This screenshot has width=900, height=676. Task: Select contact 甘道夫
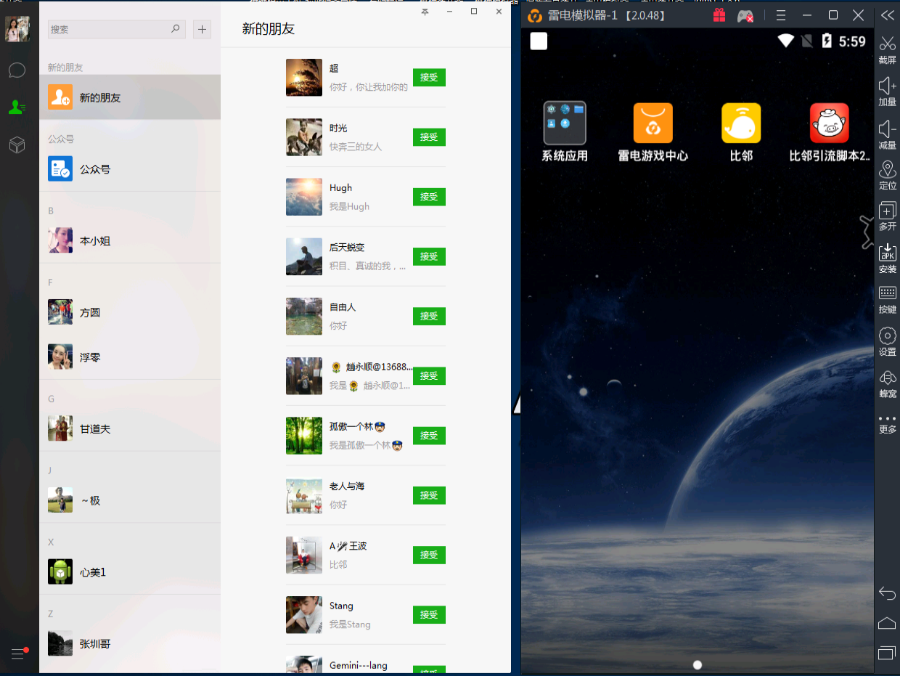[130, 429]
